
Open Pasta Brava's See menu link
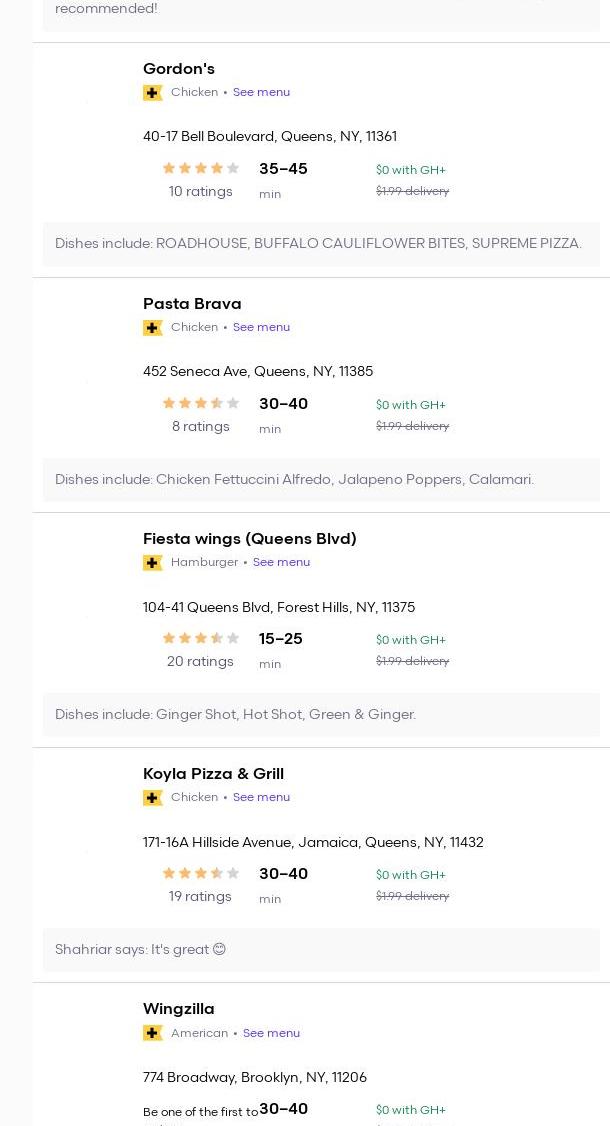pos(261,327)
